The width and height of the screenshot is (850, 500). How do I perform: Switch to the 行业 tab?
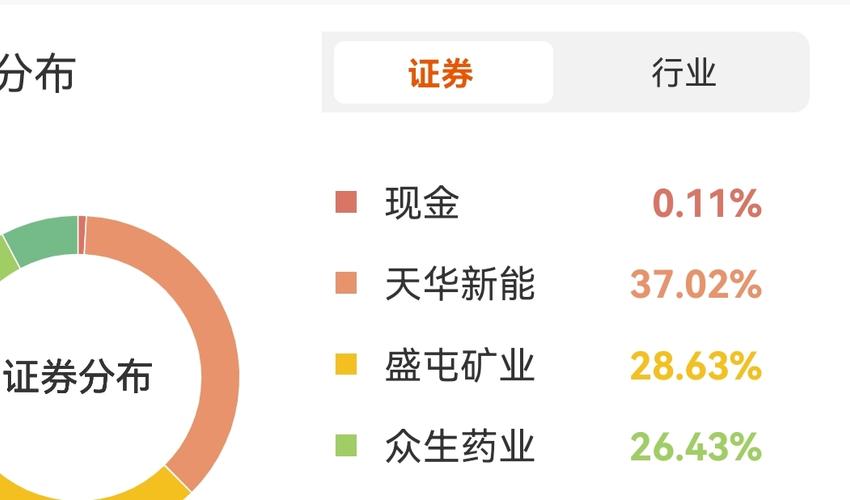[684, 73]
